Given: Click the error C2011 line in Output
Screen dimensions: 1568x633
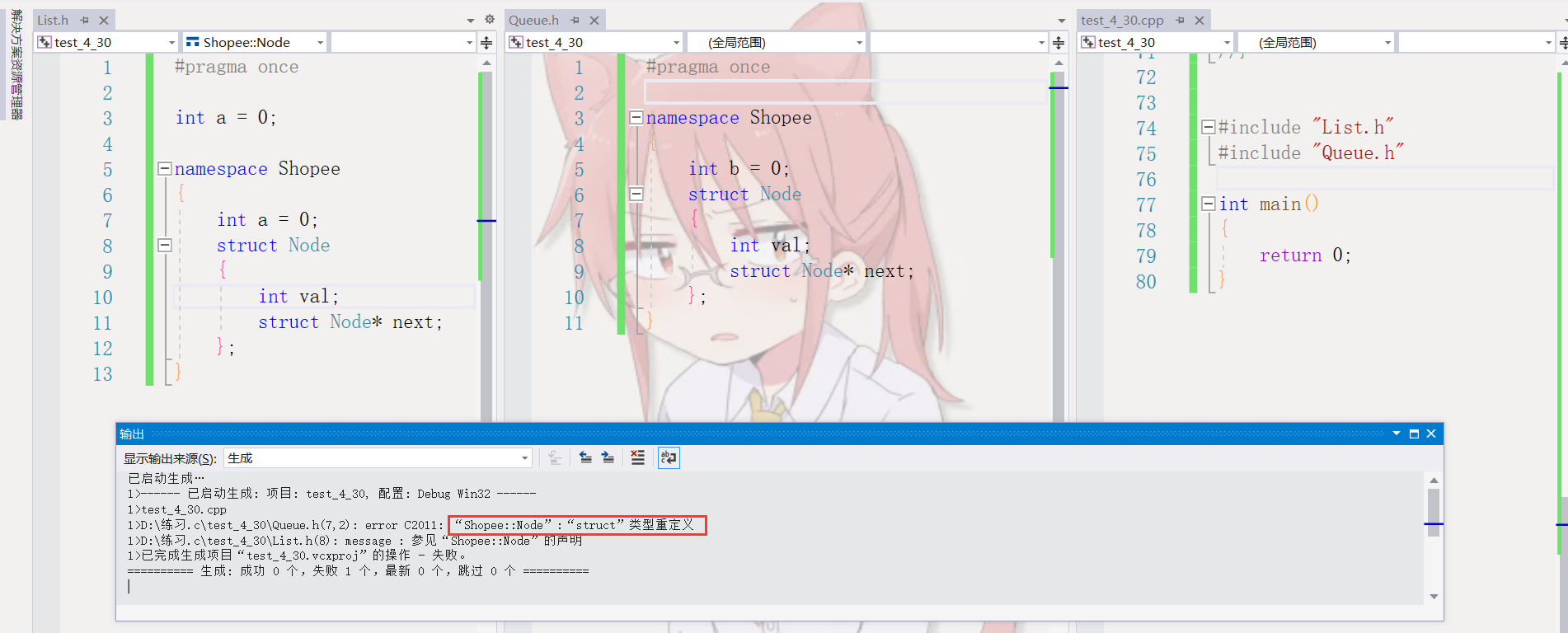Looking at the screenshot, I should (411, 525).
